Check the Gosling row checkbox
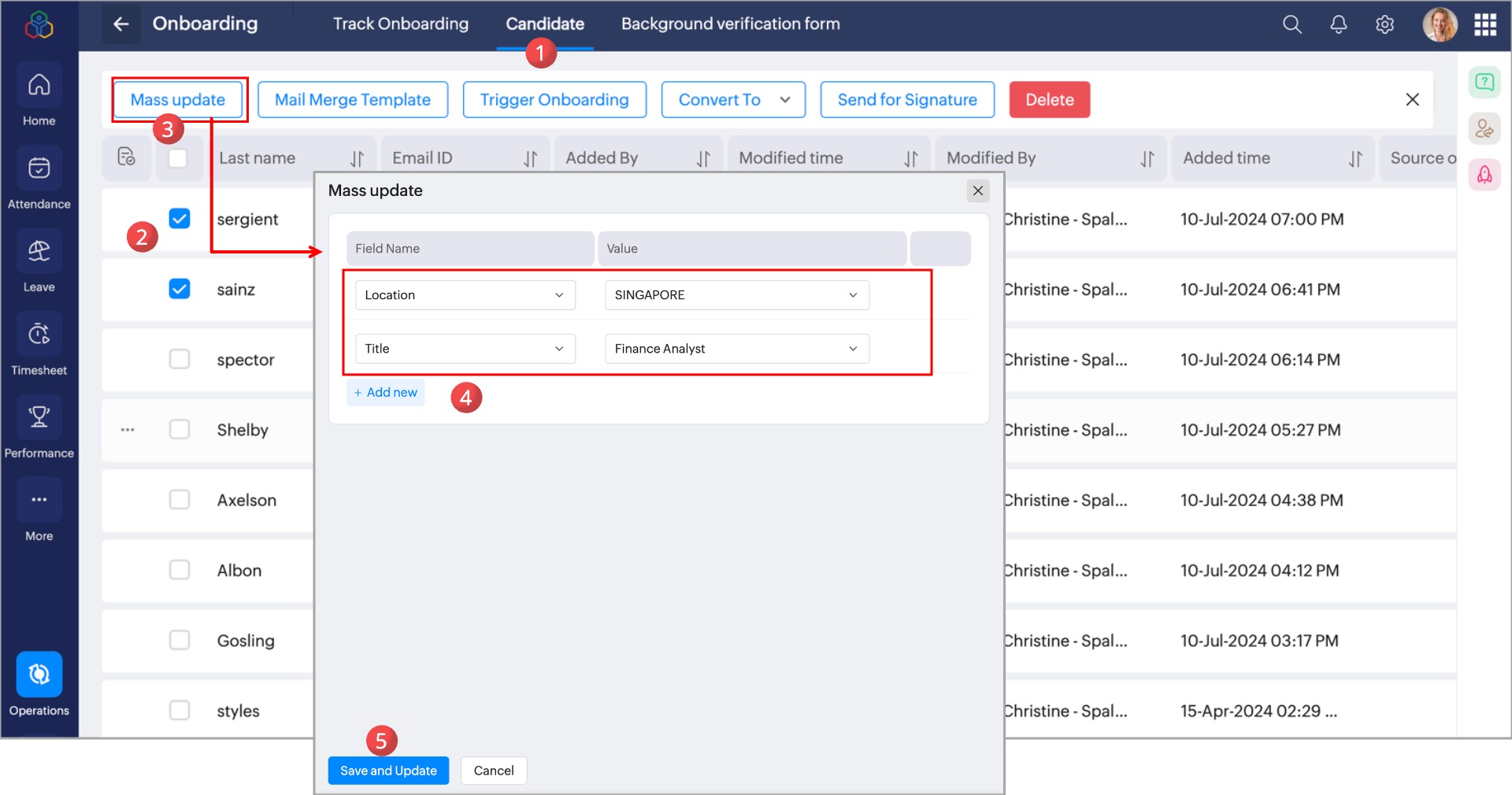This screenshot has width=1512, height=795. [x=180, y=640]
